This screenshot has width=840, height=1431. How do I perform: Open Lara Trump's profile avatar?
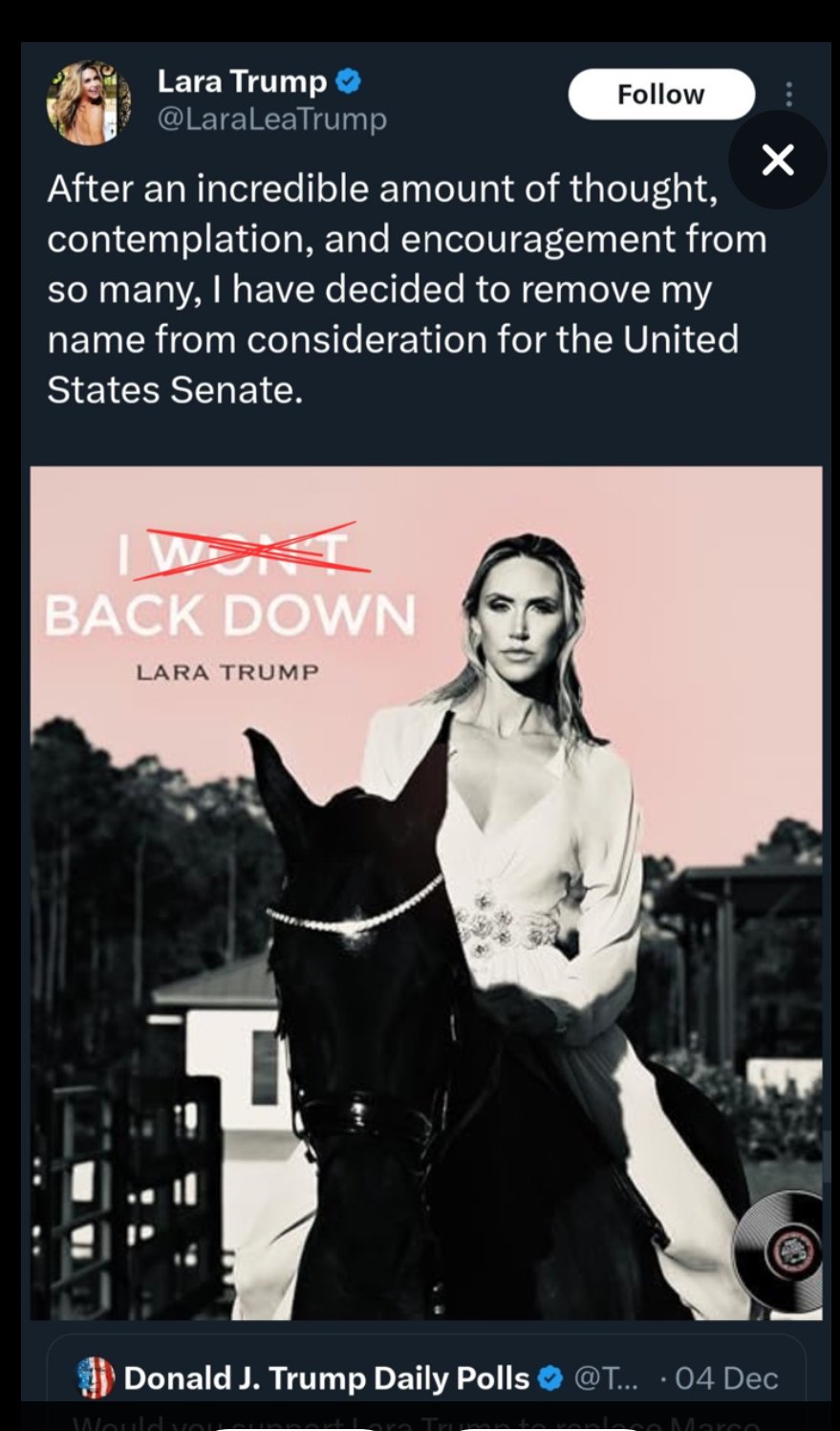[89, 102]
